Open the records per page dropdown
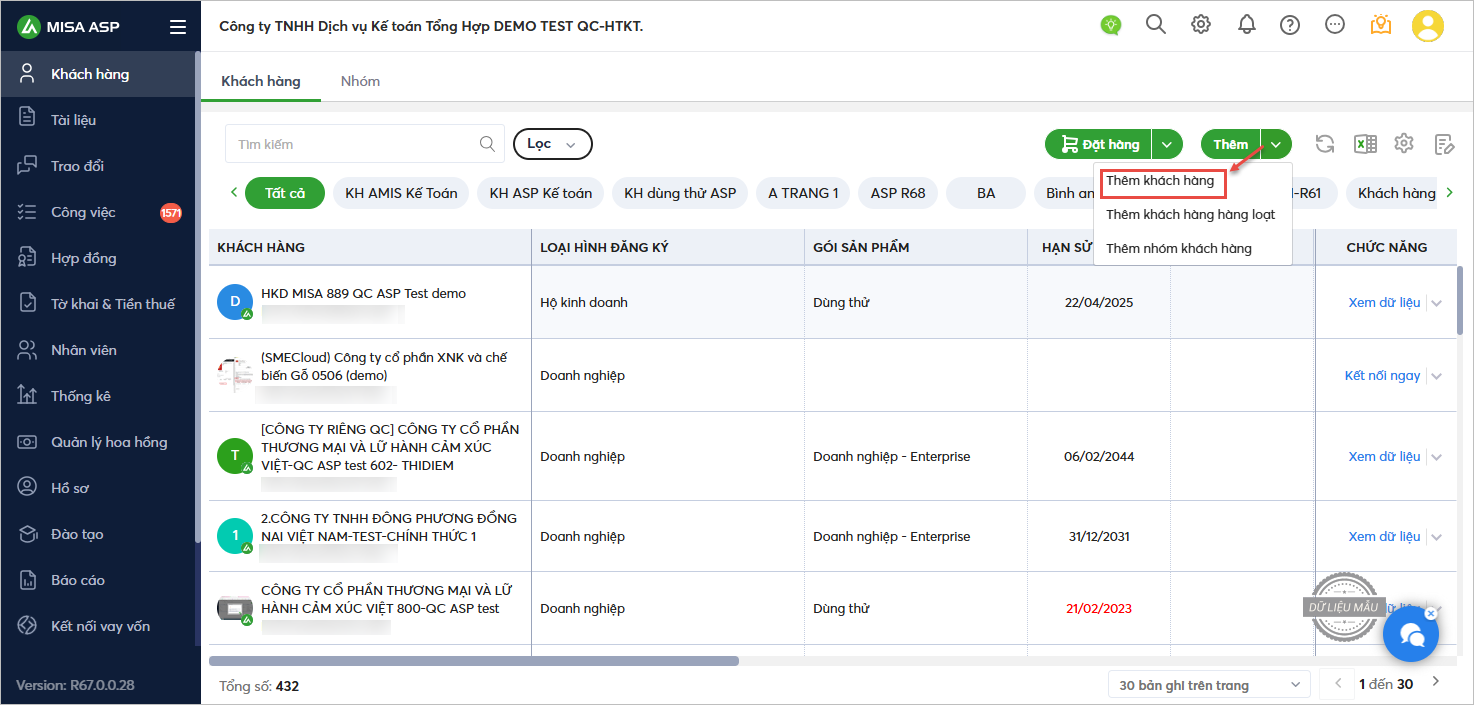 pyautogui.click(x=1209, y=685)
